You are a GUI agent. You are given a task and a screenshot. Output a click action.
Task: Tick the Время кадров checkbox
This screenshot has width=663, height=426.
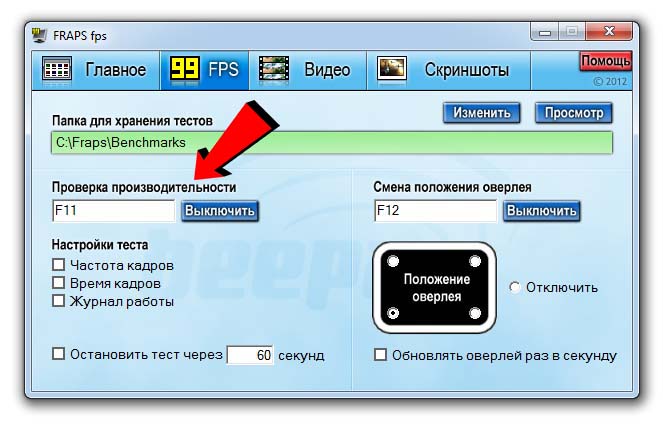(58, 283)
